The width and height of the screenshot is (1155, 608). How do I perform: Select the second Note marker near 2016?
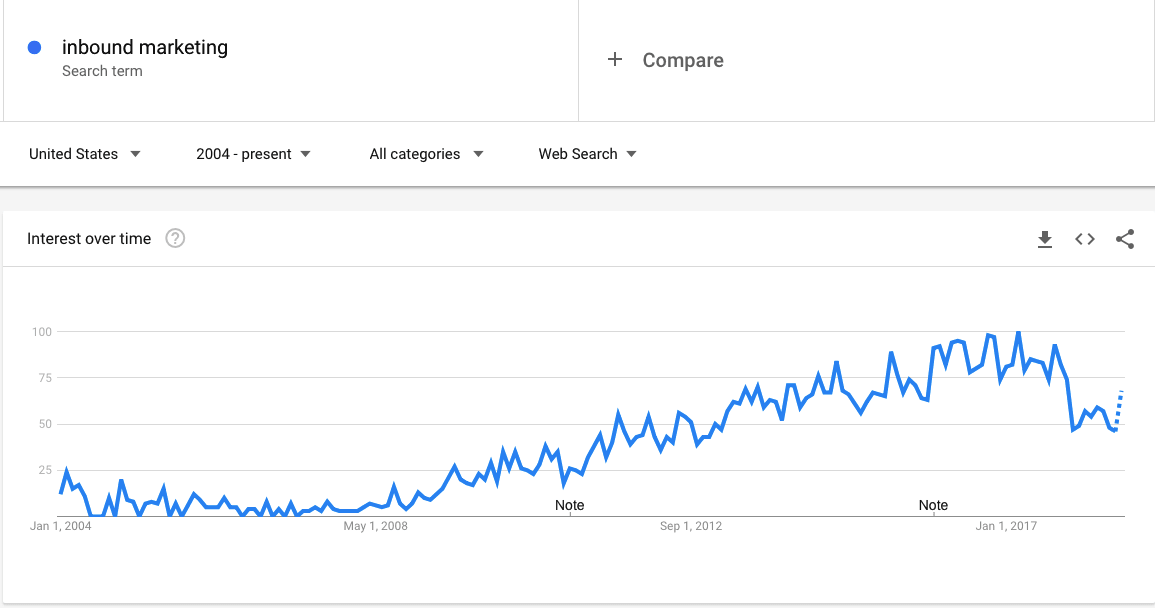[x=933, y=506]
